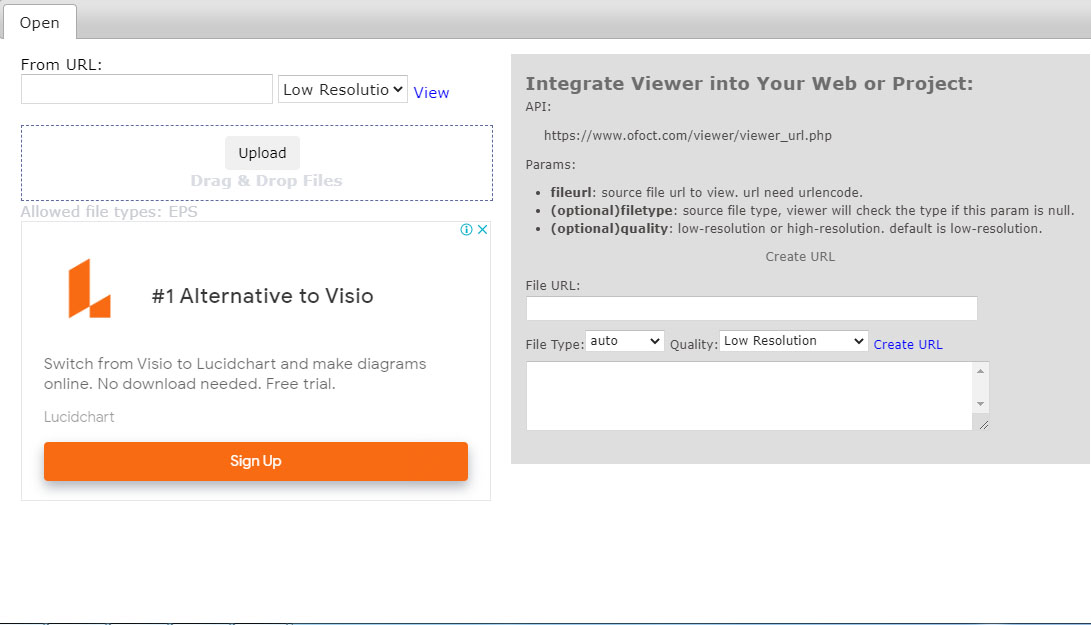Click the text area scroll down arrow
Viewport: 1091px width, 625px height.
click(x=980, y=404)
